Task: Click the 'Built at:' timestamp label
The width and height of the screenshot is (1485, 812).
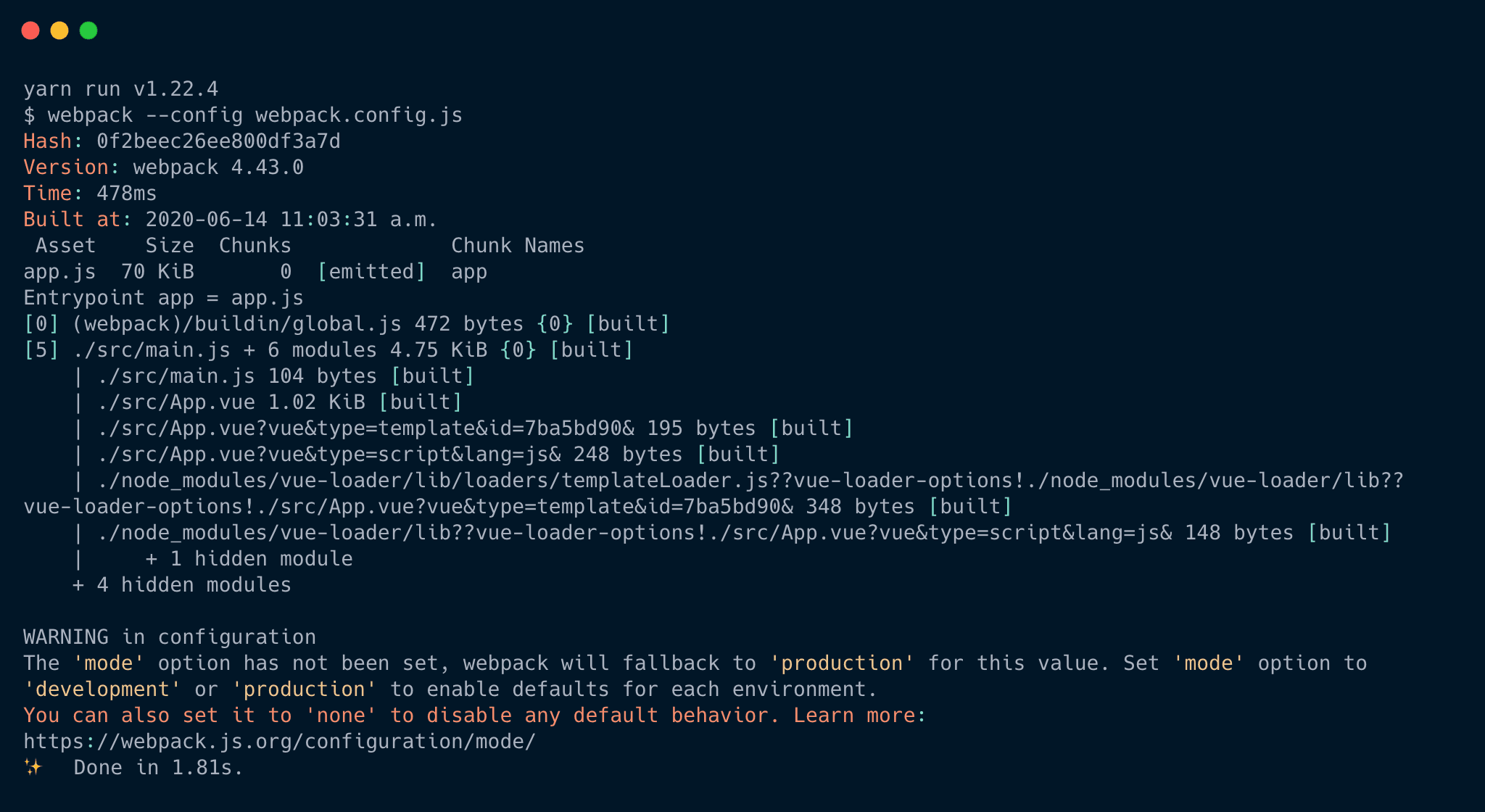Action: pos(78,220)
